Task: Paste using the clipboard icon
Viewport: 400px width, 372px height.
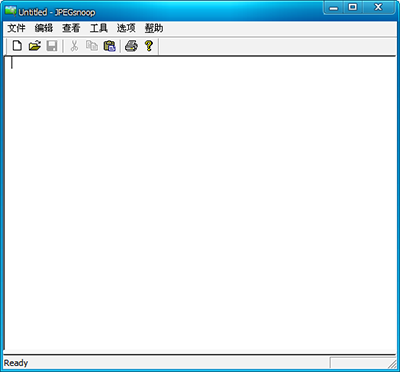Action: (x=109, y=46)
